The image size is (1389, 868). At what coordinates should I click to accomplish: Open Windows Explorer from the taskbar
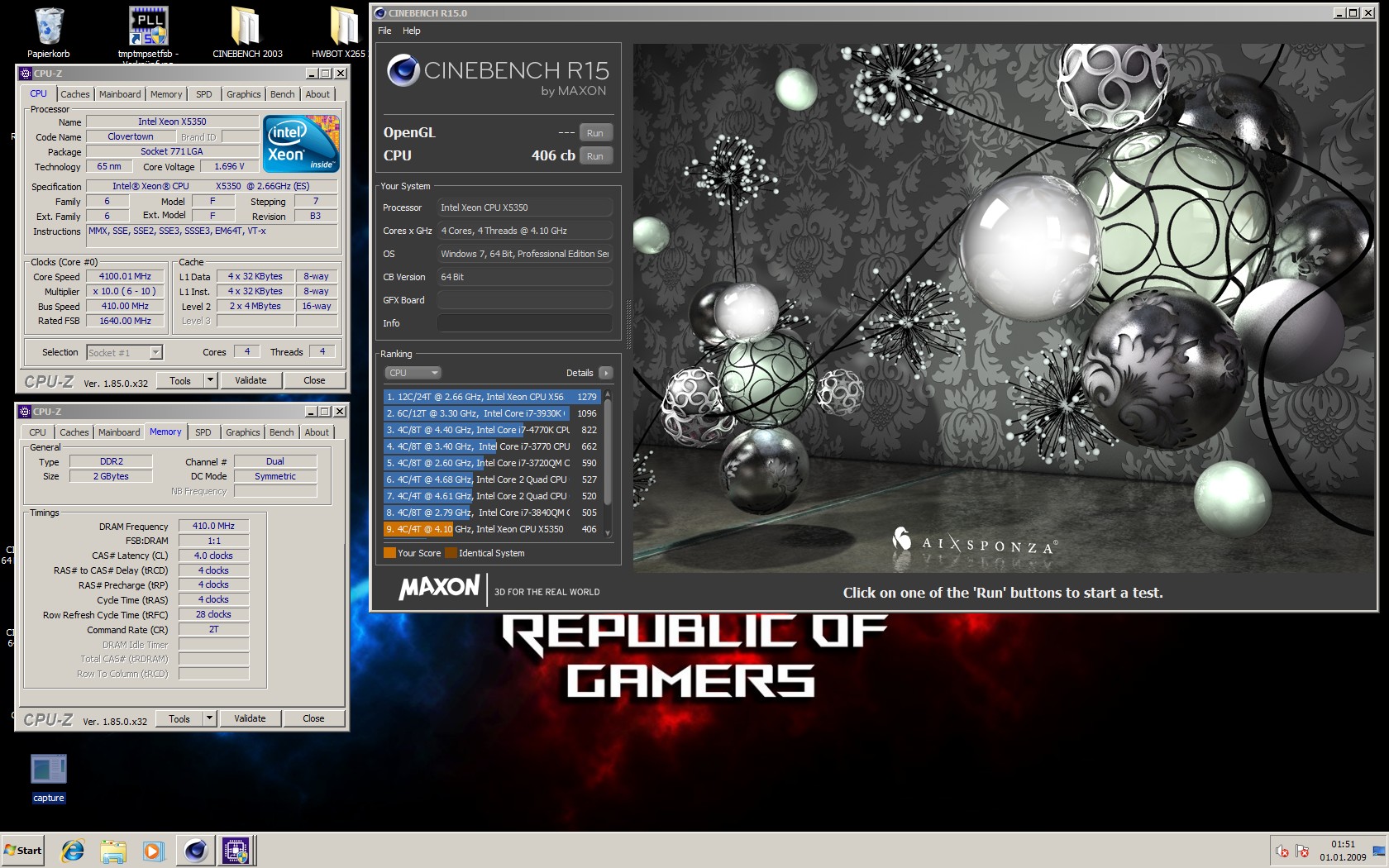[x=113, y=850]
